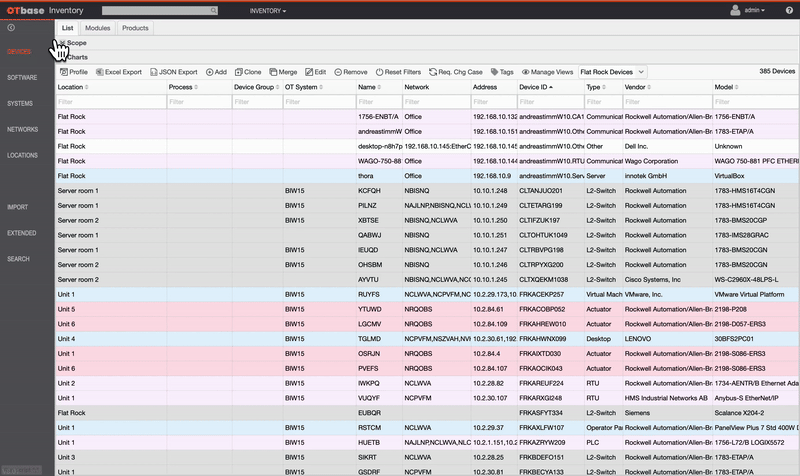
Task: Reset Filters on the device list
Action: (398, 72)
